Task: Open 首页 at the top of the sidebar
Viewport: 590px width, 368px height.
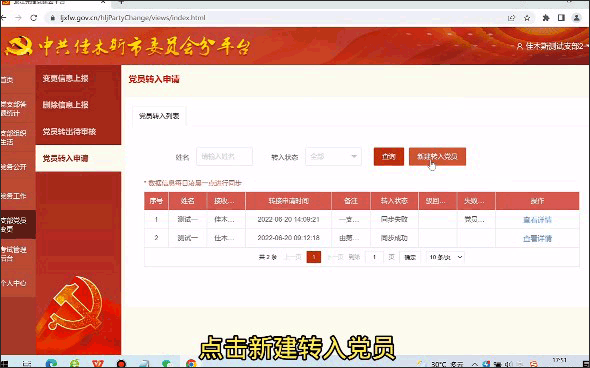Action: [8, 79]
